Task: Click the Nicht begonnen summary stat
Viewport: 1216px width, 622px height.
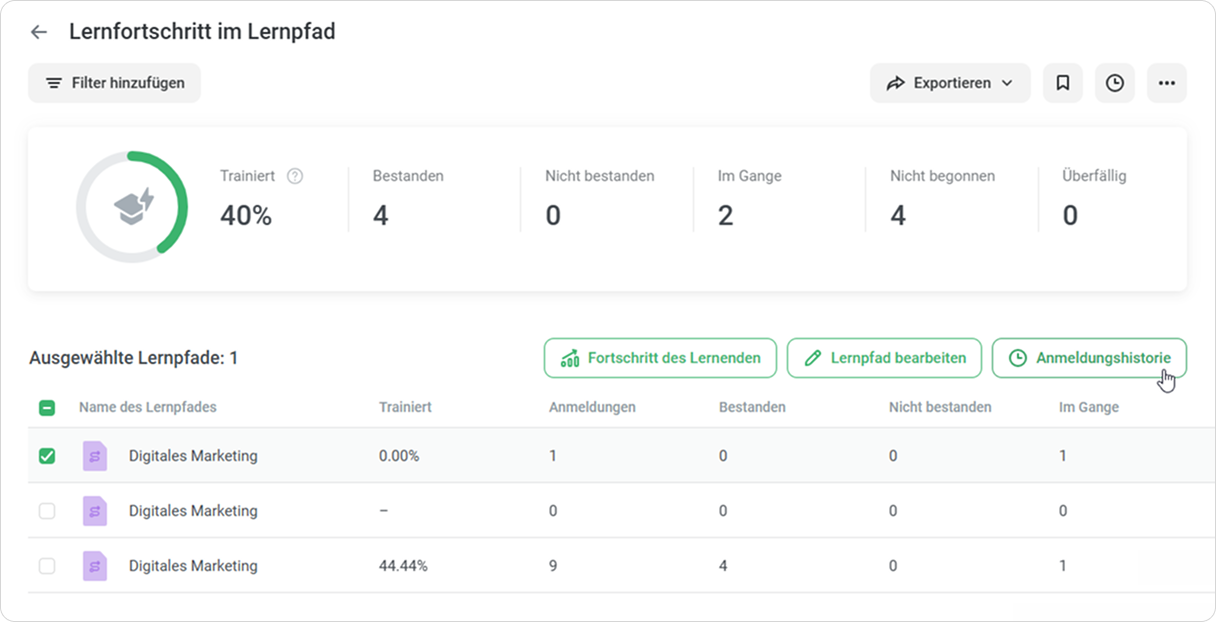Action: click(x=942, y=200)
